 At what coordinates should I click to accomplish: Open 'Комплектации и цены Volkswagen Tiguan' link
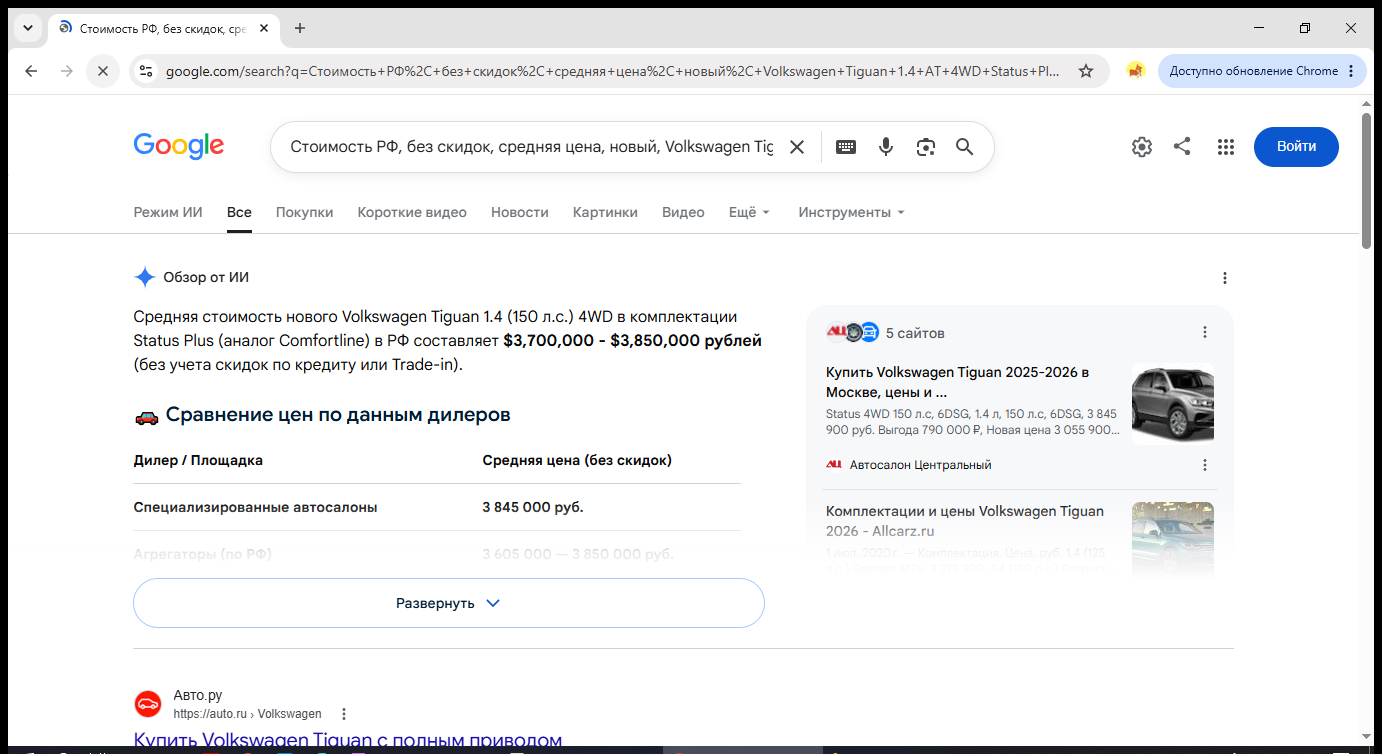click(965, 521)
